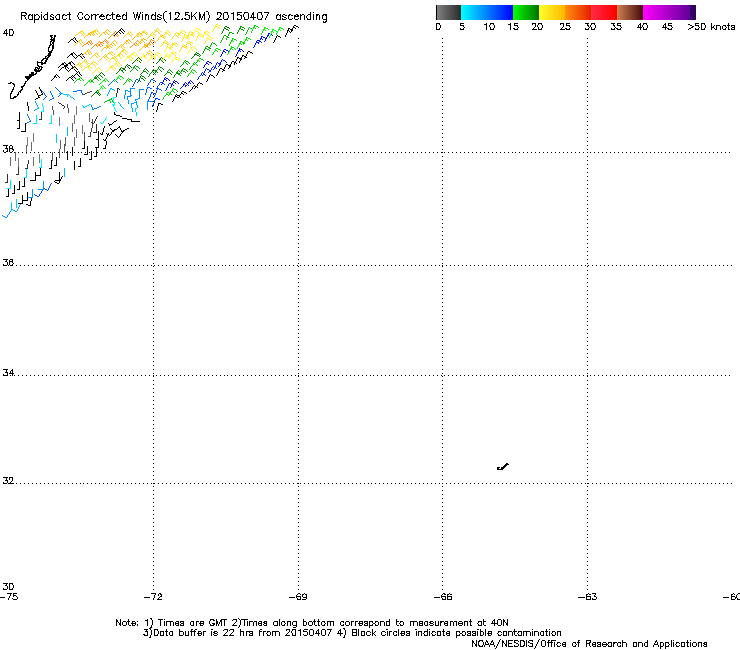
Task: Click the 'NOAA/NESDIS/Office of Research and Applications' credit
Action: [x=589, y=644]
